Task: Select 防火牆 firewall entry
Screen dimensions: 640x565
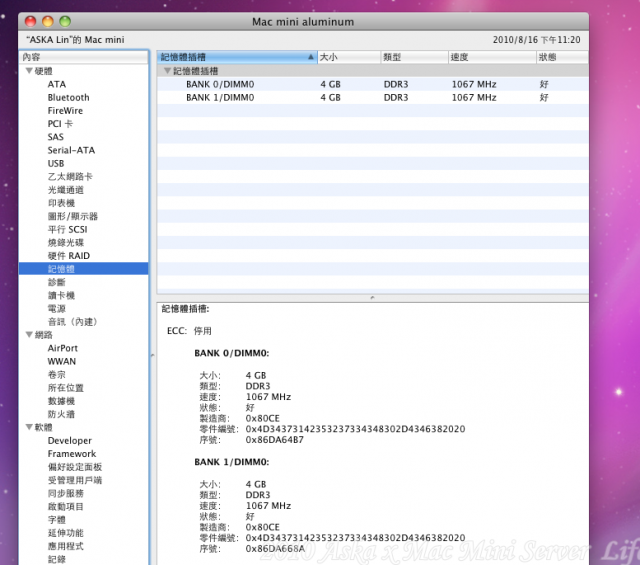Action: [x=61, y=414]
